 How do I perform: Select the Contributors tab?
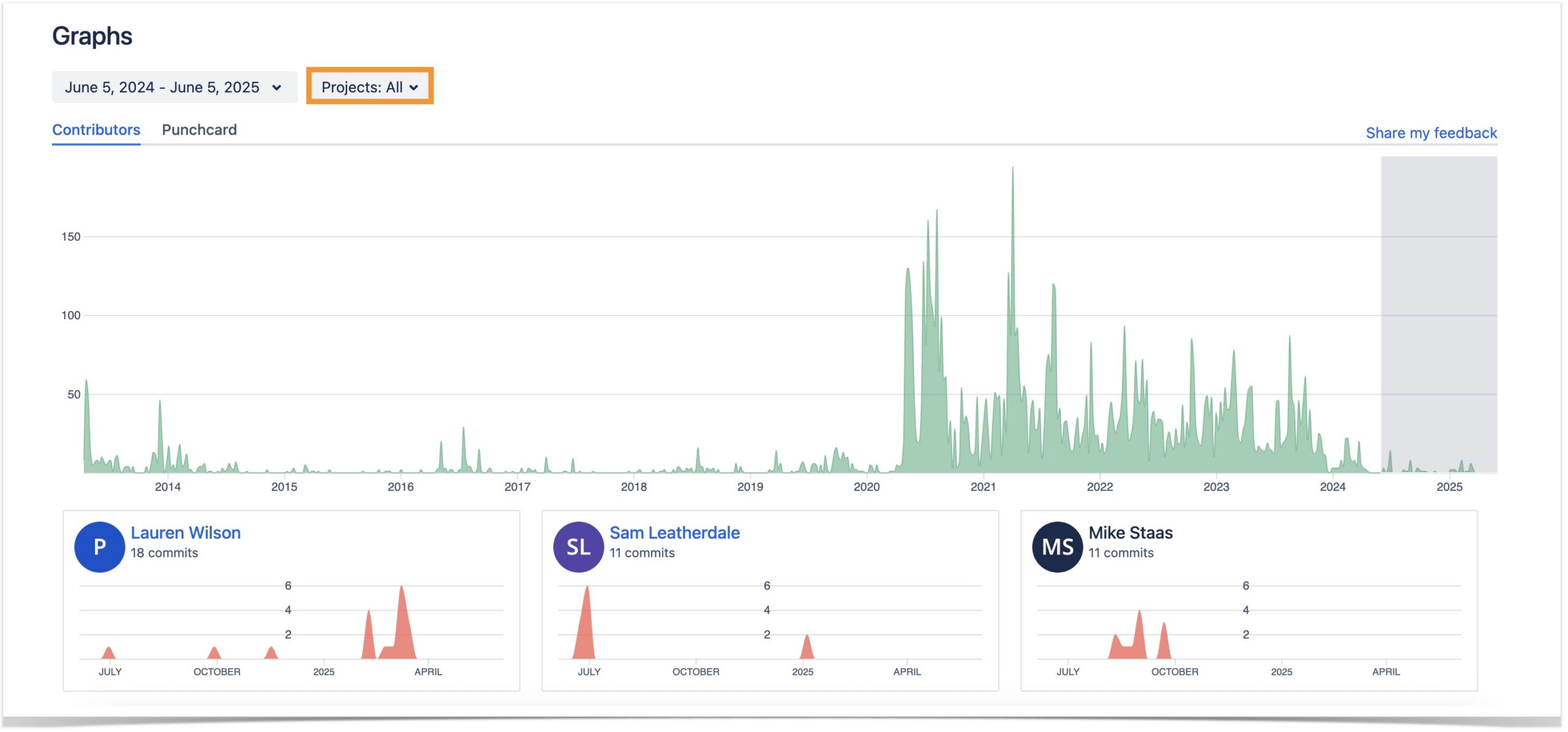coord(96,129)
